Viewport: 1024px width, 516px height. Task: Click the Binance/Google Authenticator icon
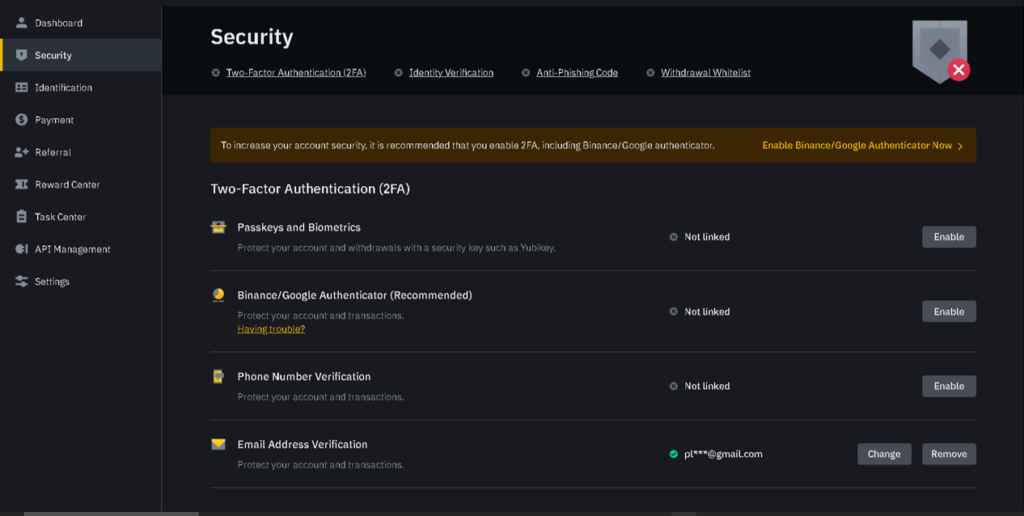pos(218,295)
